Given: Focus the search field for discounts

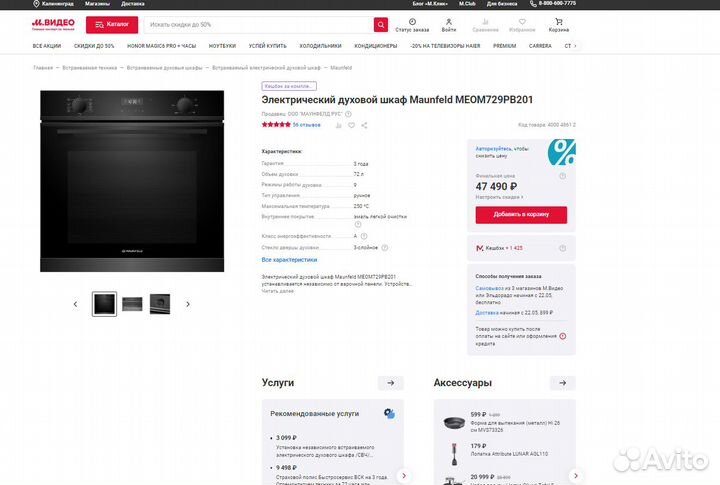Looking at the screenshot, I should [259, 25].
